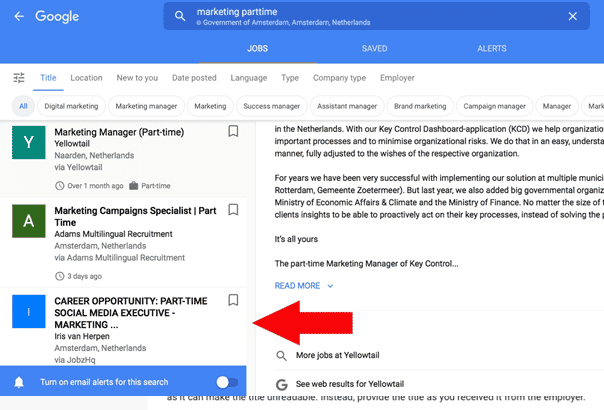Image resolution: width=604 pixels, height=410 pixels.
Task: Open Adams Multilingual Recruitment logo thumbnail
Action: (x=29, y=221)
